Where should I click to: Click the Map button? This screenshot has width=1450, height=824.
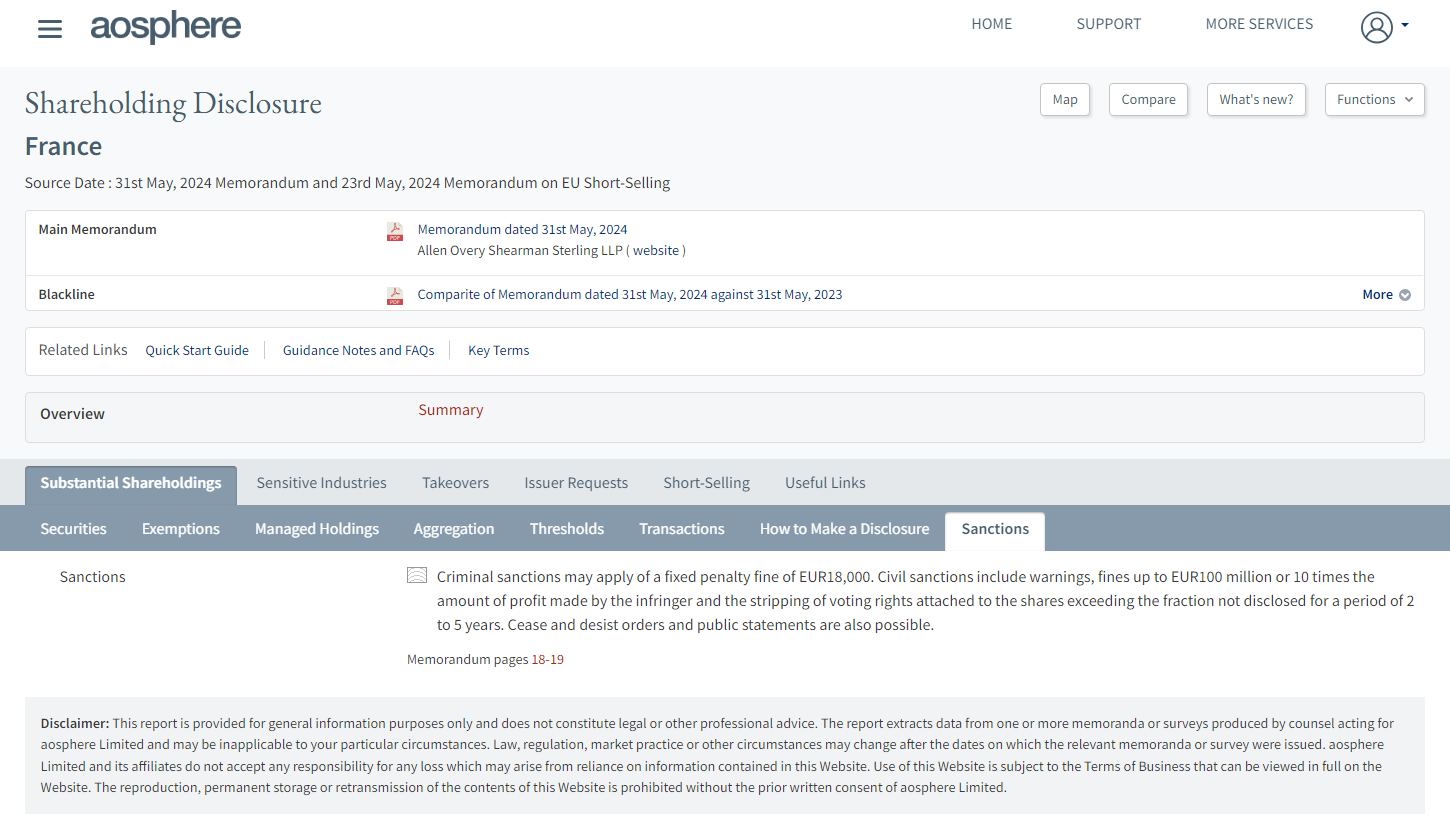pyautogui.click(x=1064, y=99)
